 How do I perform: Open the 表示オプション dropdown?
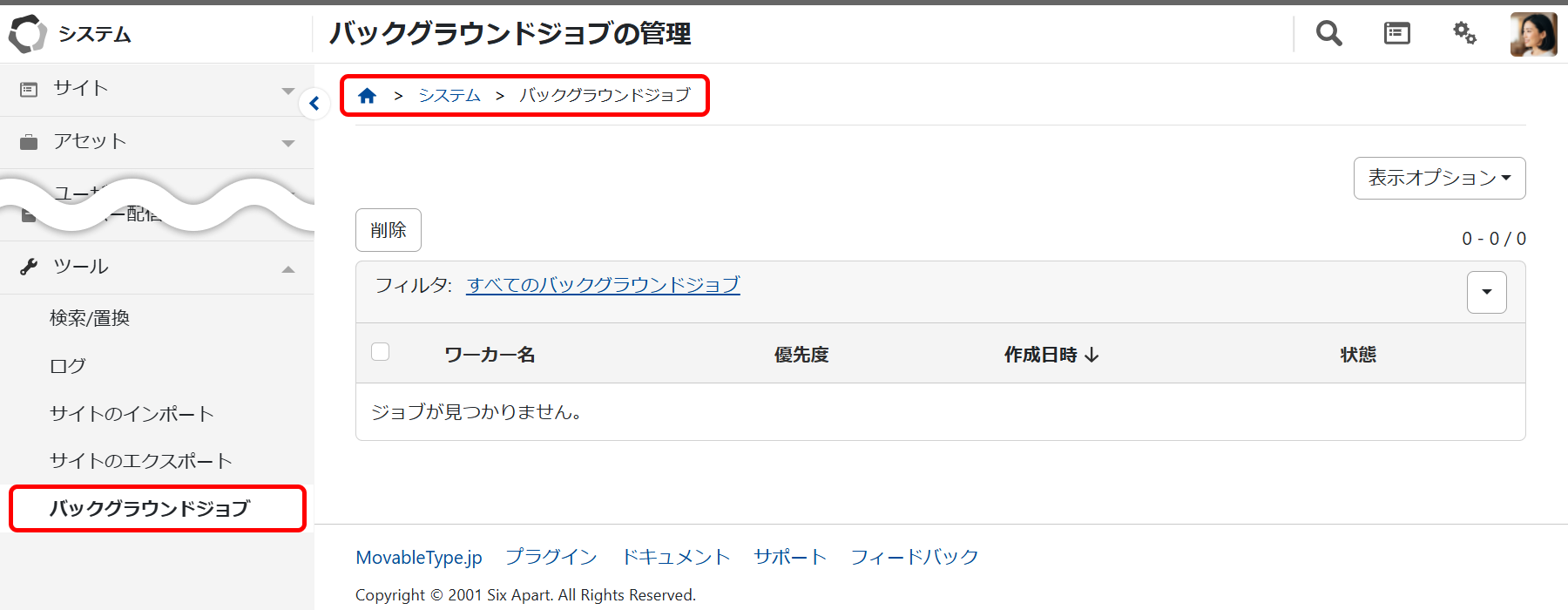[x=1439, y=178]
